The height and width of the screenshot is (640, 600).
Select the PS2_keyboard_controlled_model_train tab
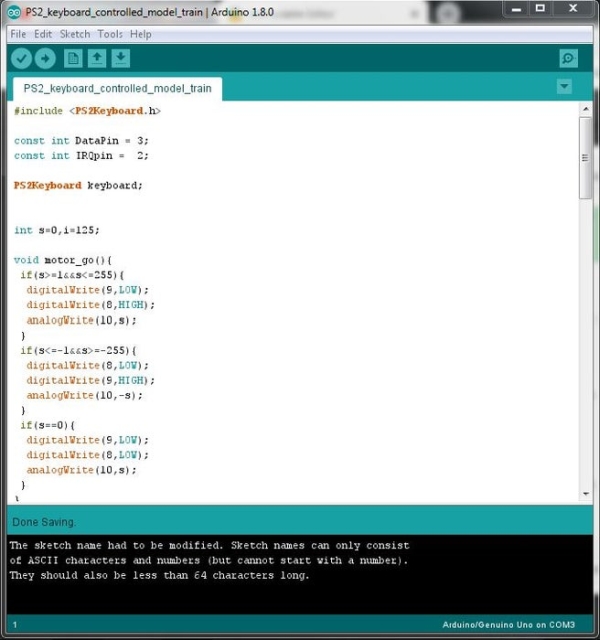118,89
